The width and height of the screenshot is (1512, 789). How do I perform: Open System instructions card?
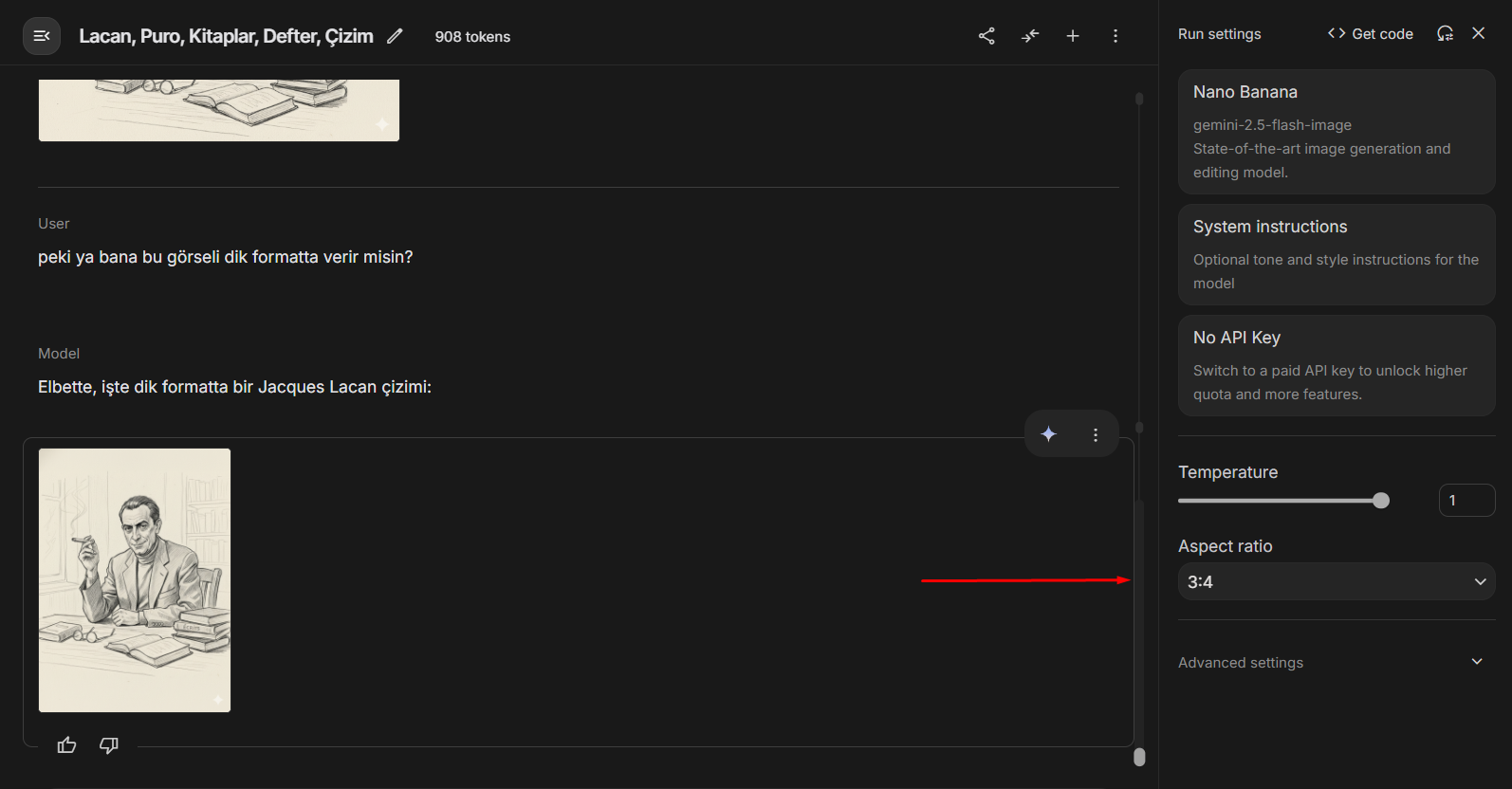tap(1337, 254)
